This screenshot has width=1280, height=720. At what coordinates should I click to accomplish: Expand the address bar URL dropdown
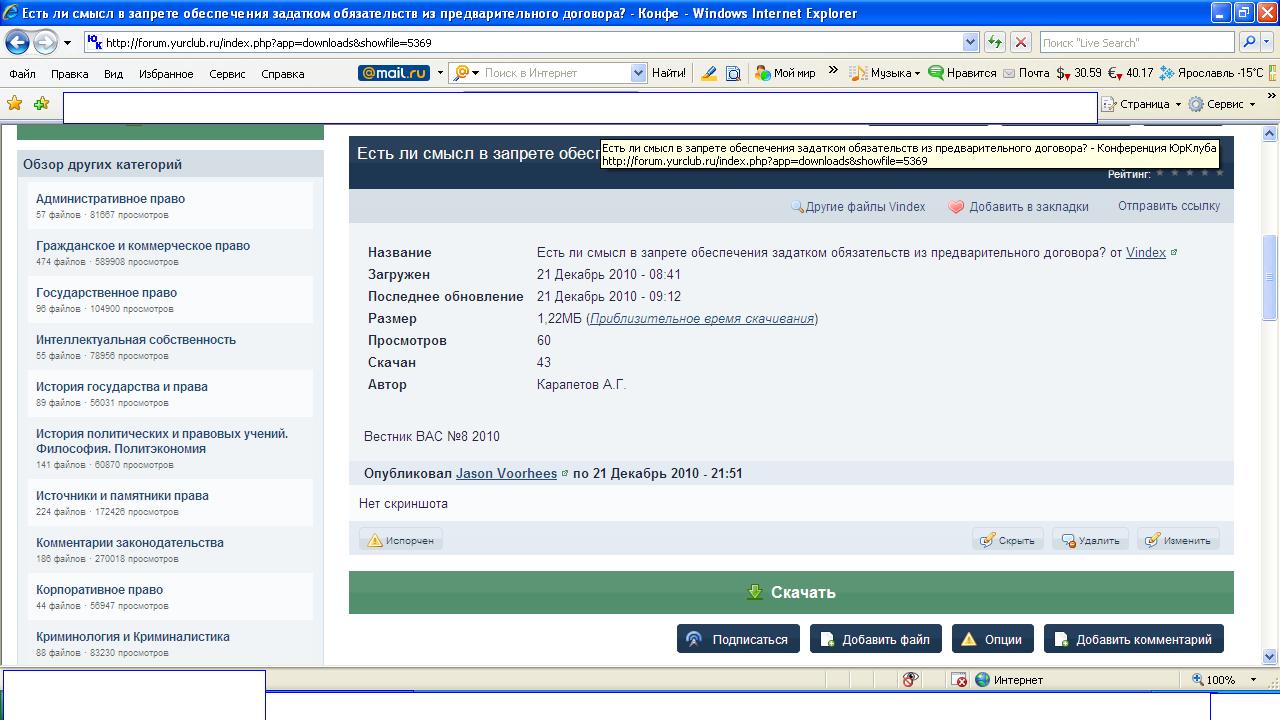tap(970, 42)
